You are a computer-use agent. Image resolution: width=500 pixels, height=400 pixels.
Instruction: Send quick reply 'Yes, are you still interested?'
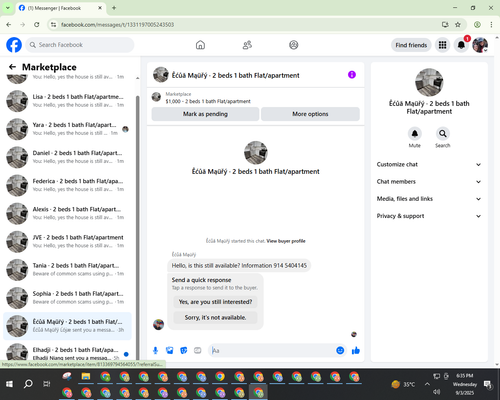[215, 302]
